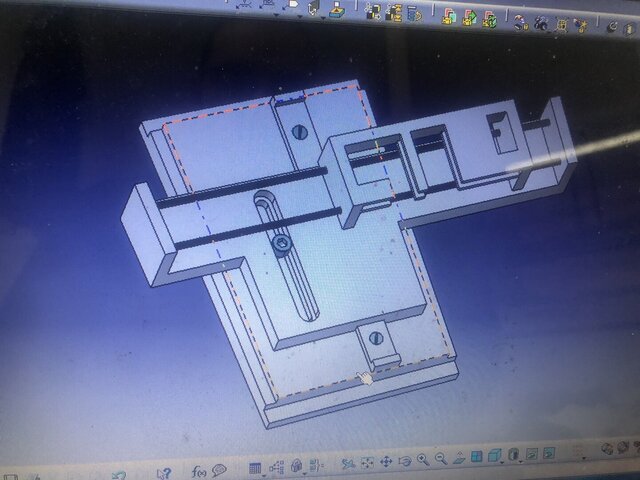The width and height of the screenshot is (640, 480).
Task: Click the equivalent dimensions bracket icon
Action: pos(317,465)
